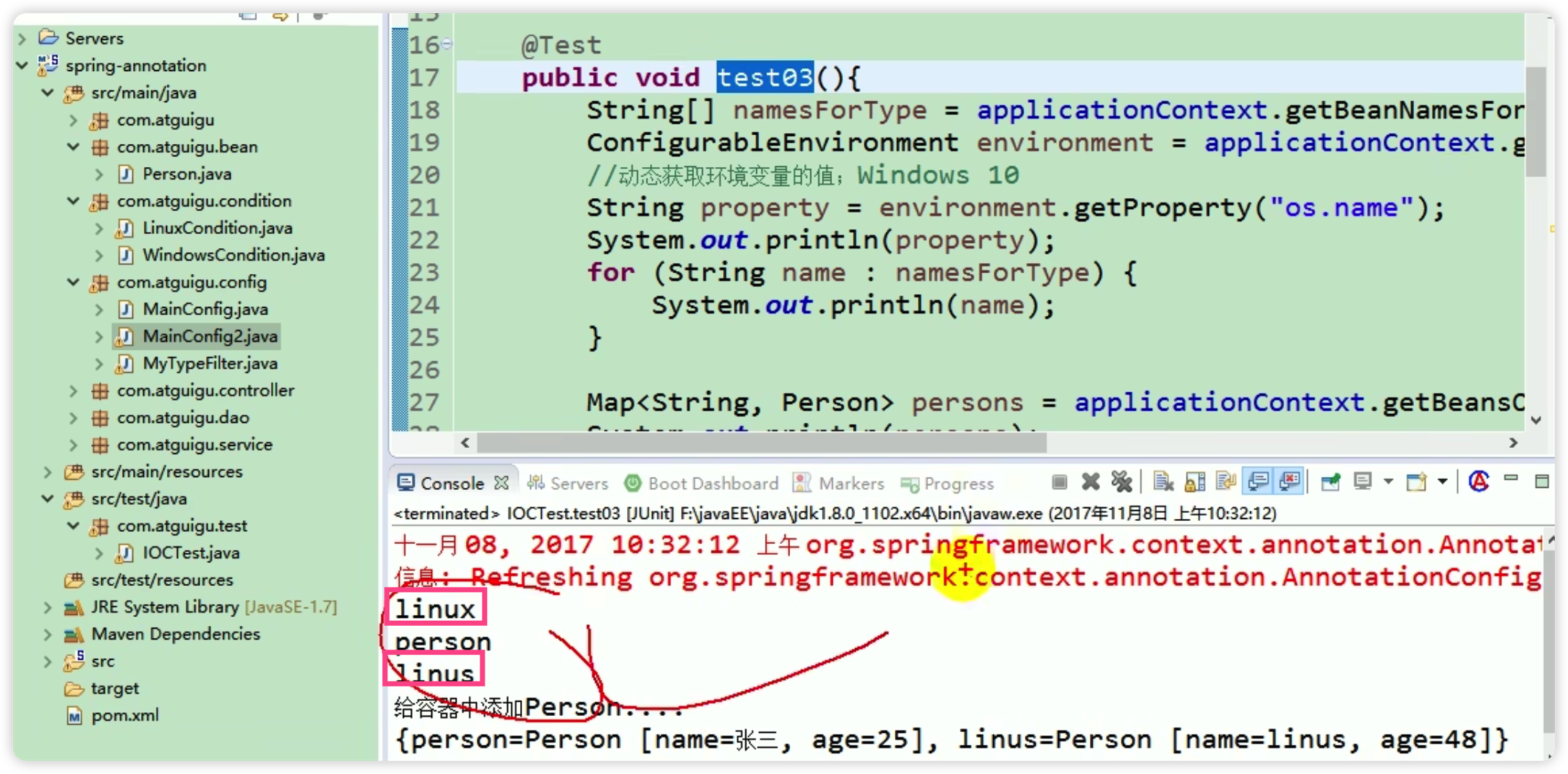Select the highlighted MainConfig2.java file
This screenshot has width=1568, height=774.
tap(209, 336)
